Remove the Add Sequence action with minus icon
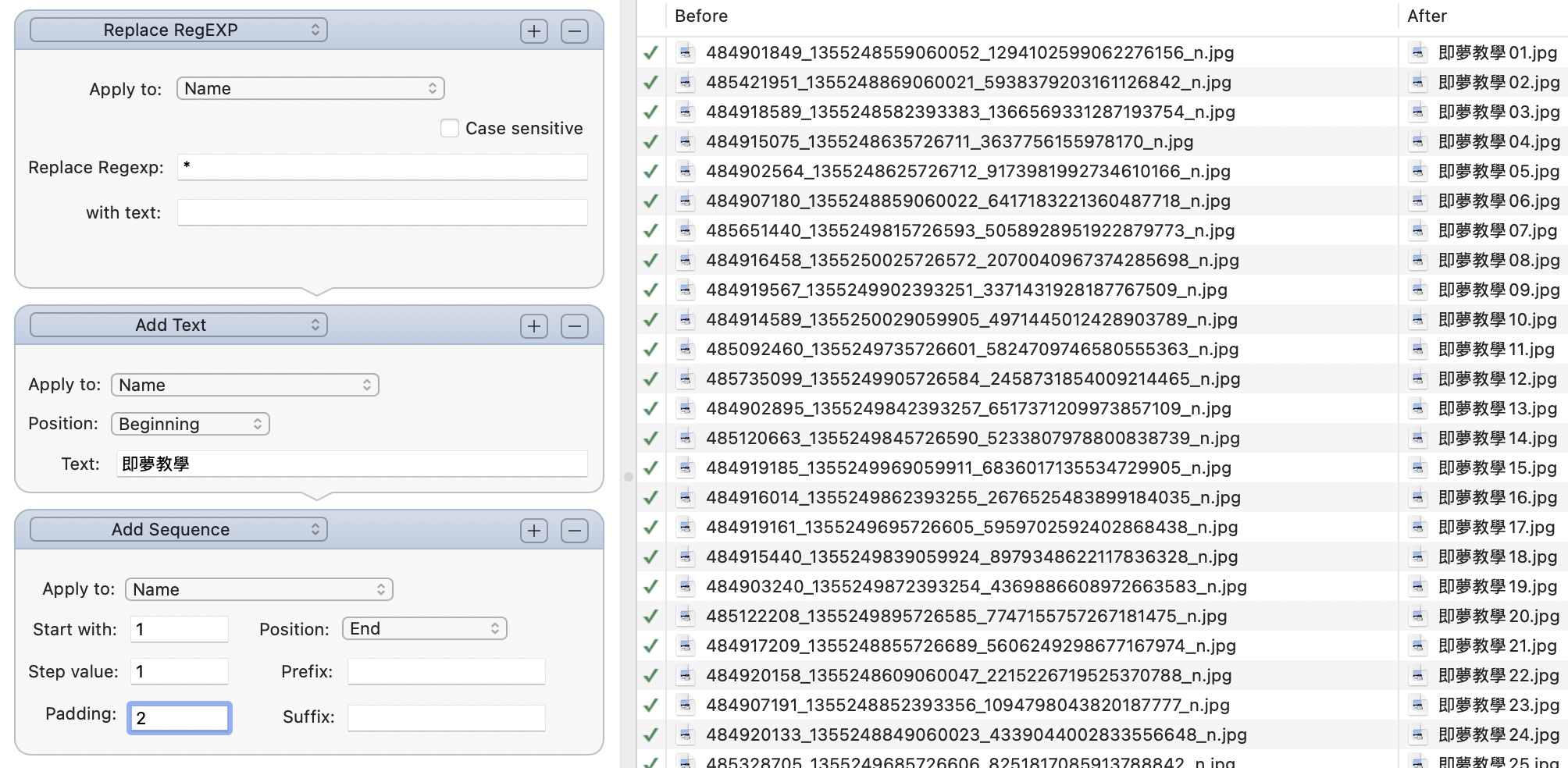This screenshot has height=768, width=1568. tap(575, 531)
